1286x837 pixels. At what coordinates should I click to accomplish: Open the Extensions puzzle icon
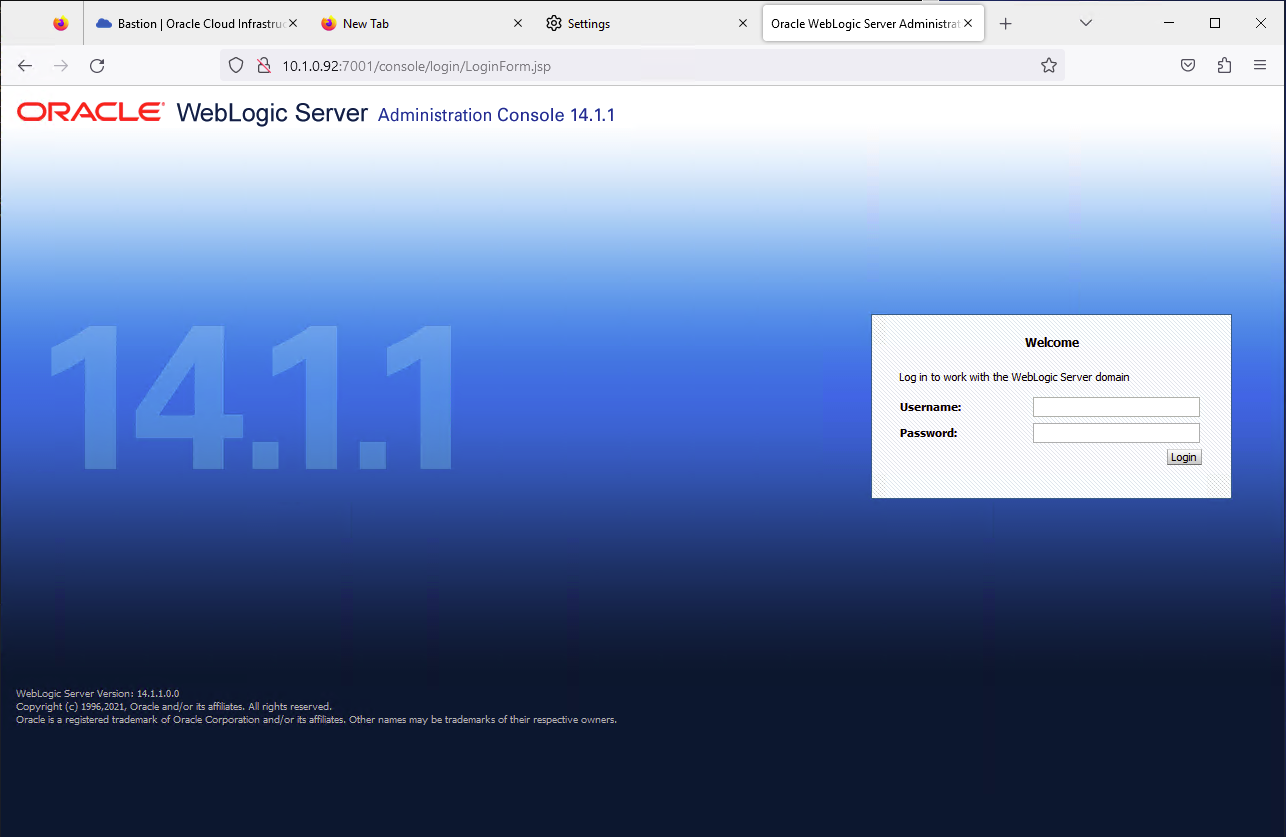pyautogui.click(x=1224, y=66)
